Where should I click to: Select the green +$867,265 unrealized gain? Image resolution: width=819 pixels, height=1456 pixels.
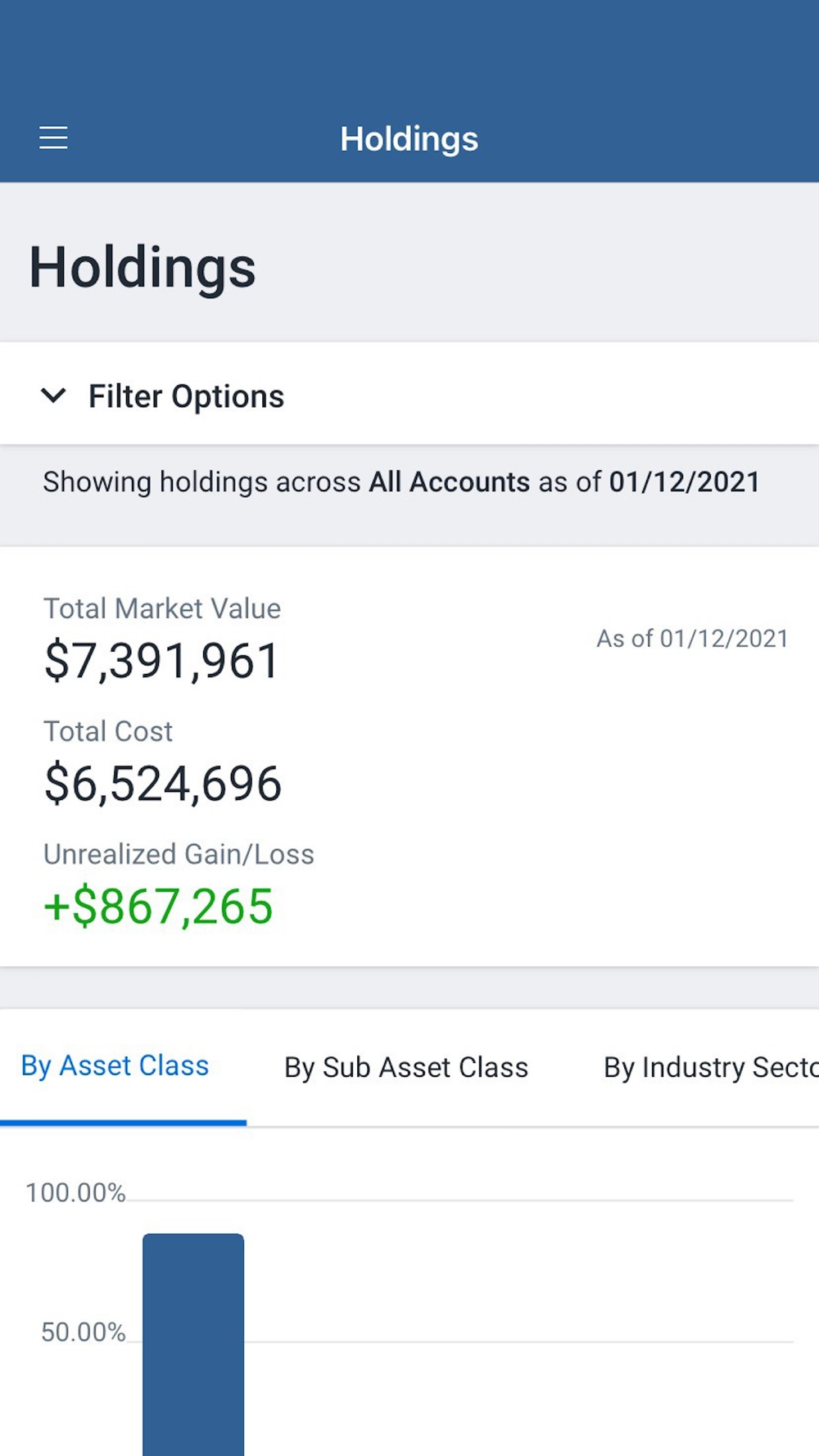158,907
